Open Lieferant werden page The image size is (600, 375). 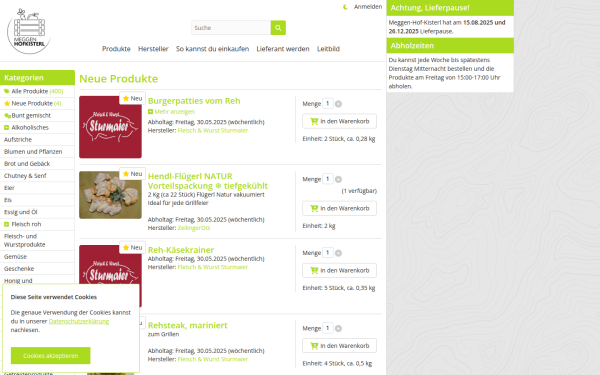pos(283,49)
